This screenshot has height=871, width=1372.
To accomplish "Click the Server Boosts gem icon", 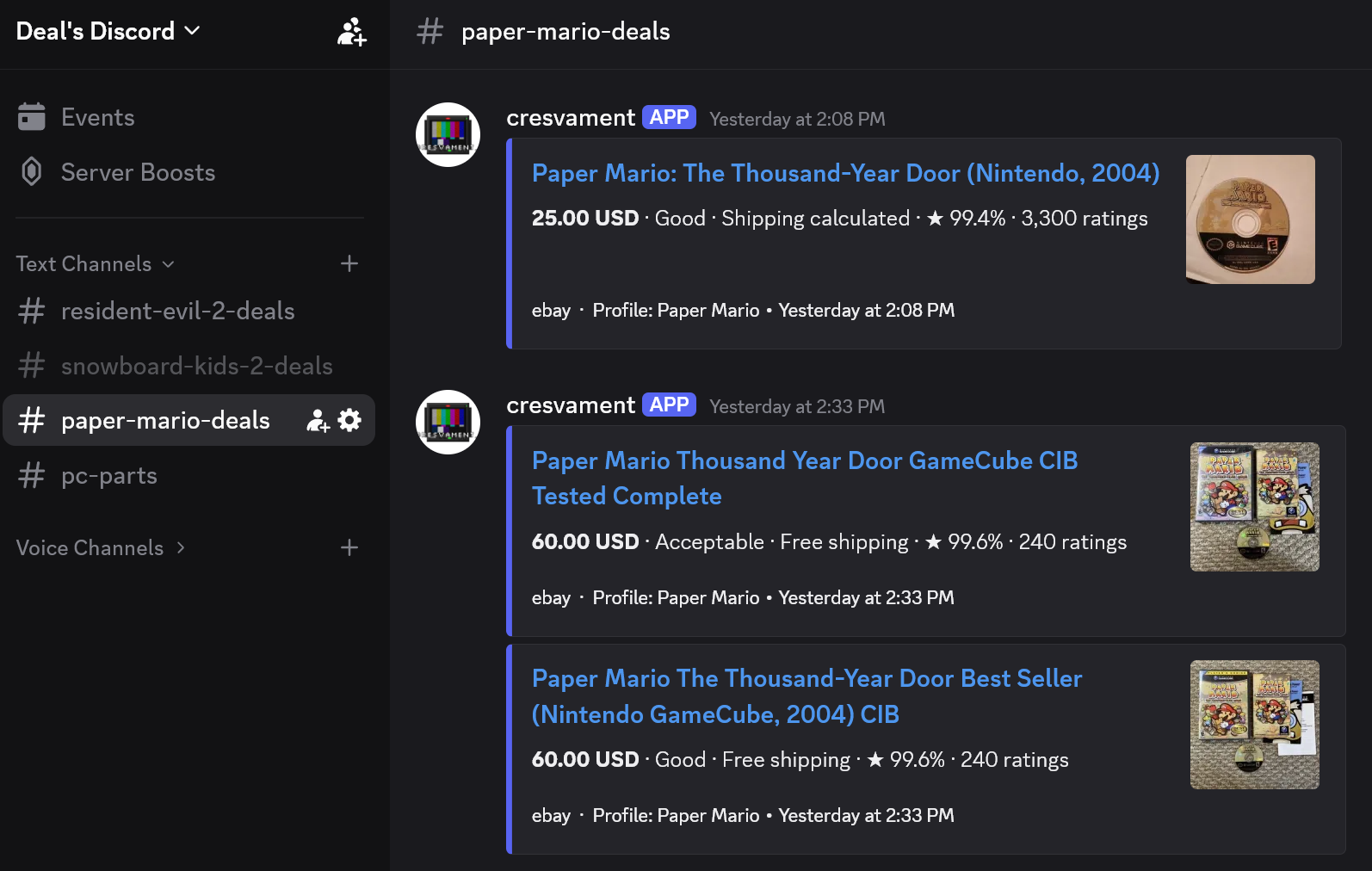I will pos(32,172).
